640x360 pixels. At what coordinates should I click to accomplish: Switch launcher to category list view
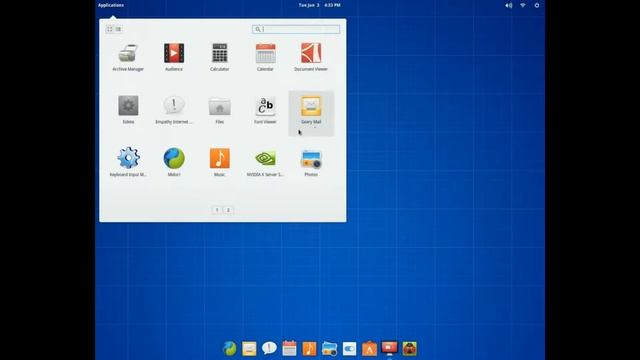click(118, 29)
